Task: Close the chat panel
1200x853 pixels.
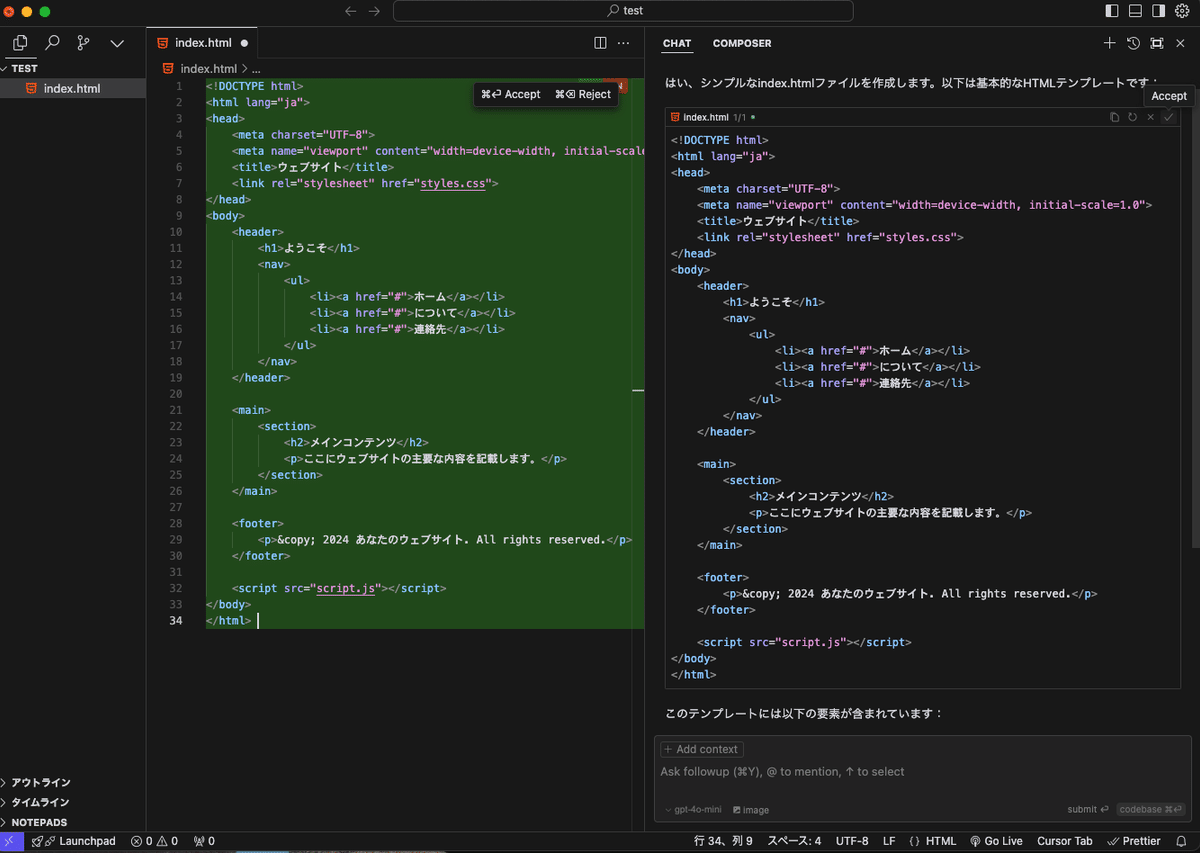Action: tap(1181, 43)
